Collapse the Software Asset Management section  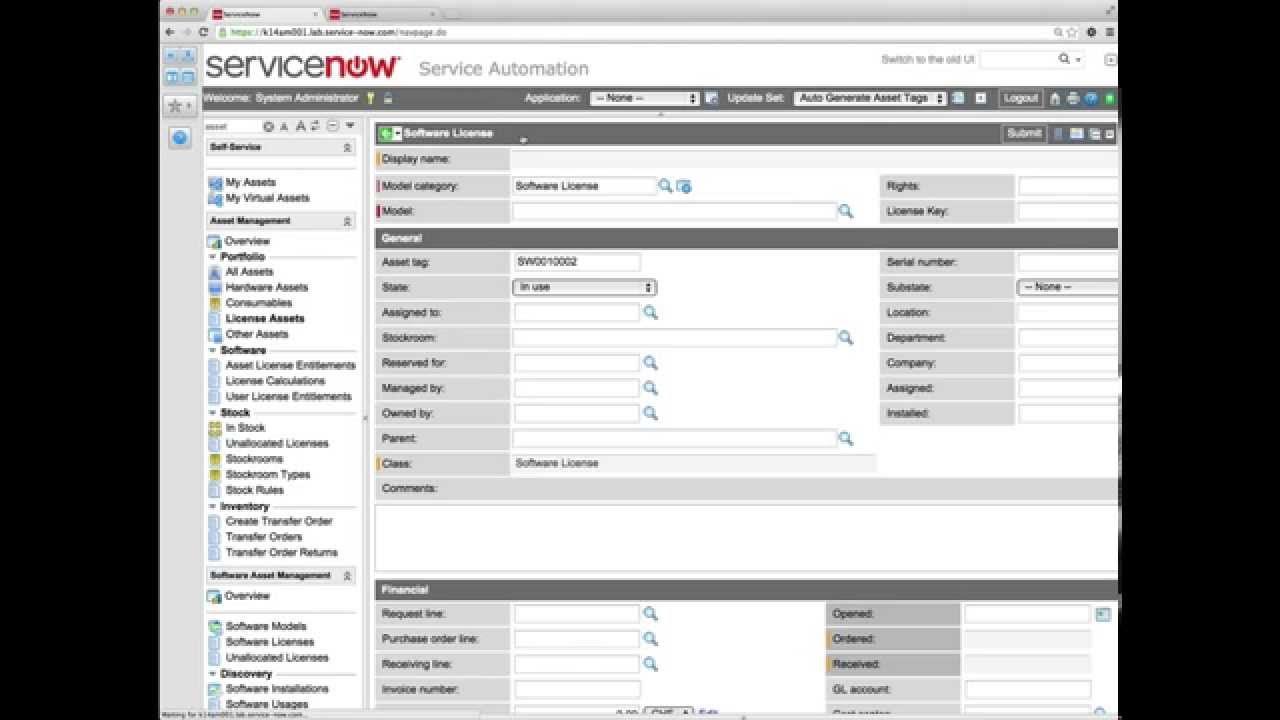pyautogui.click(x=347, y=576)
